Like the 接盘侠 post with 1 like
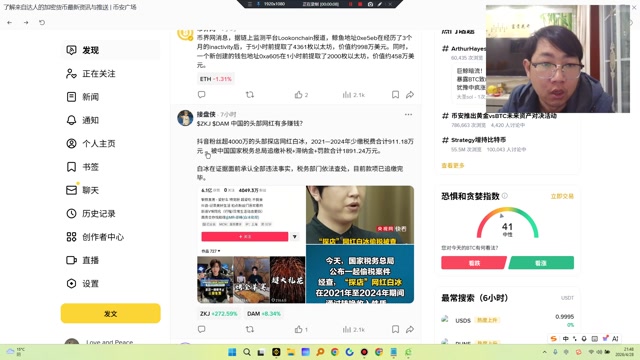The height and width of the screenshot is (360, 640). (x=301, y=329)
